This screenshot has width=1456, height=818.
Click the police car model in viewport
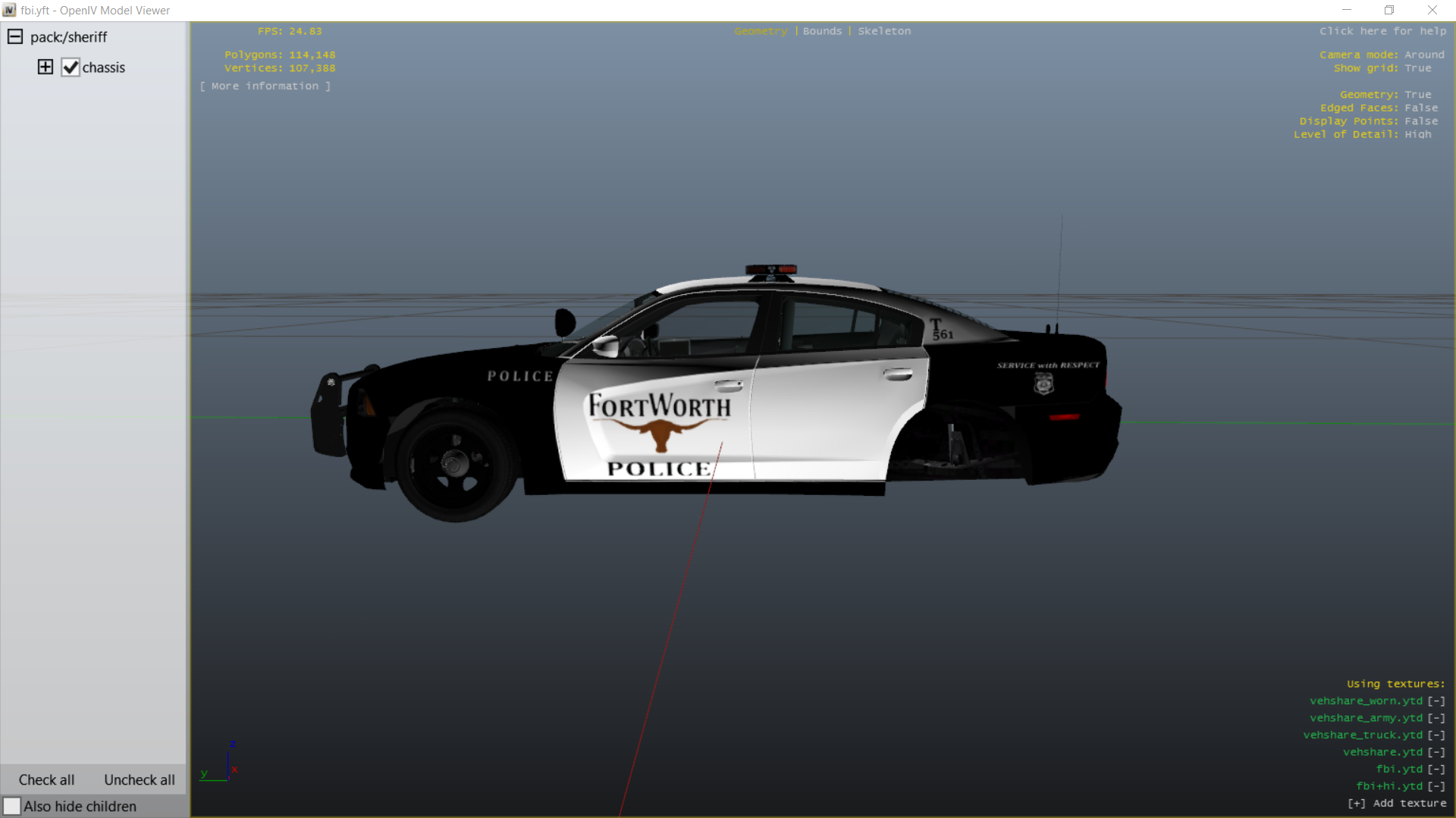[716, 394]
